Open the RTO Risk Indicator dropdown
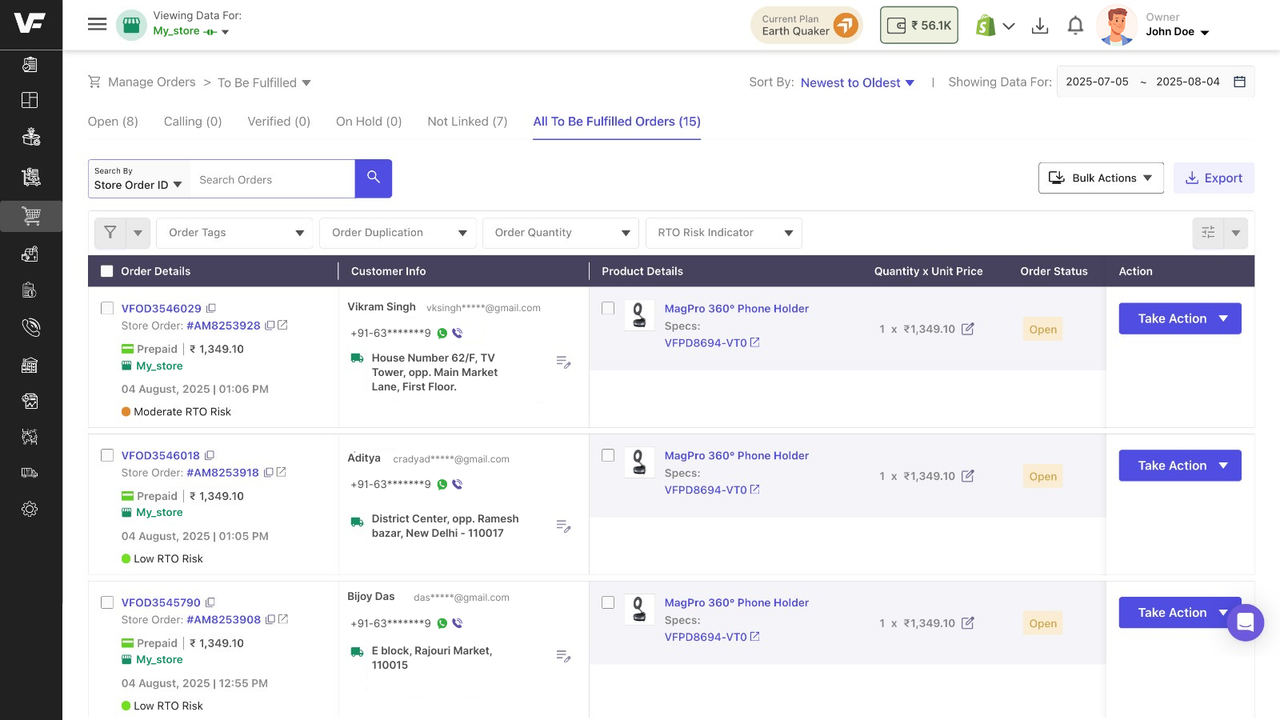This screenshot has width=1280, height=720. coord(724,233)
